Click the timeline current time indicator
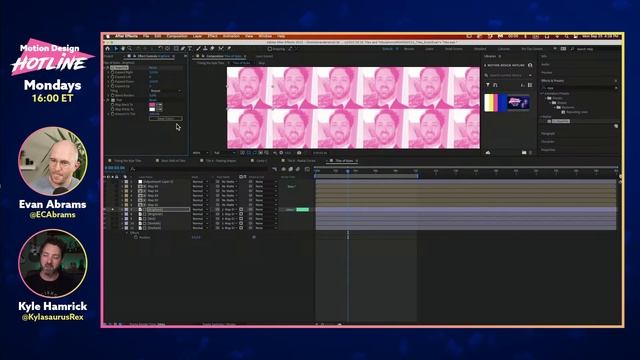The image size is (640, 360). pyautogui.click(x=348, y=171)
